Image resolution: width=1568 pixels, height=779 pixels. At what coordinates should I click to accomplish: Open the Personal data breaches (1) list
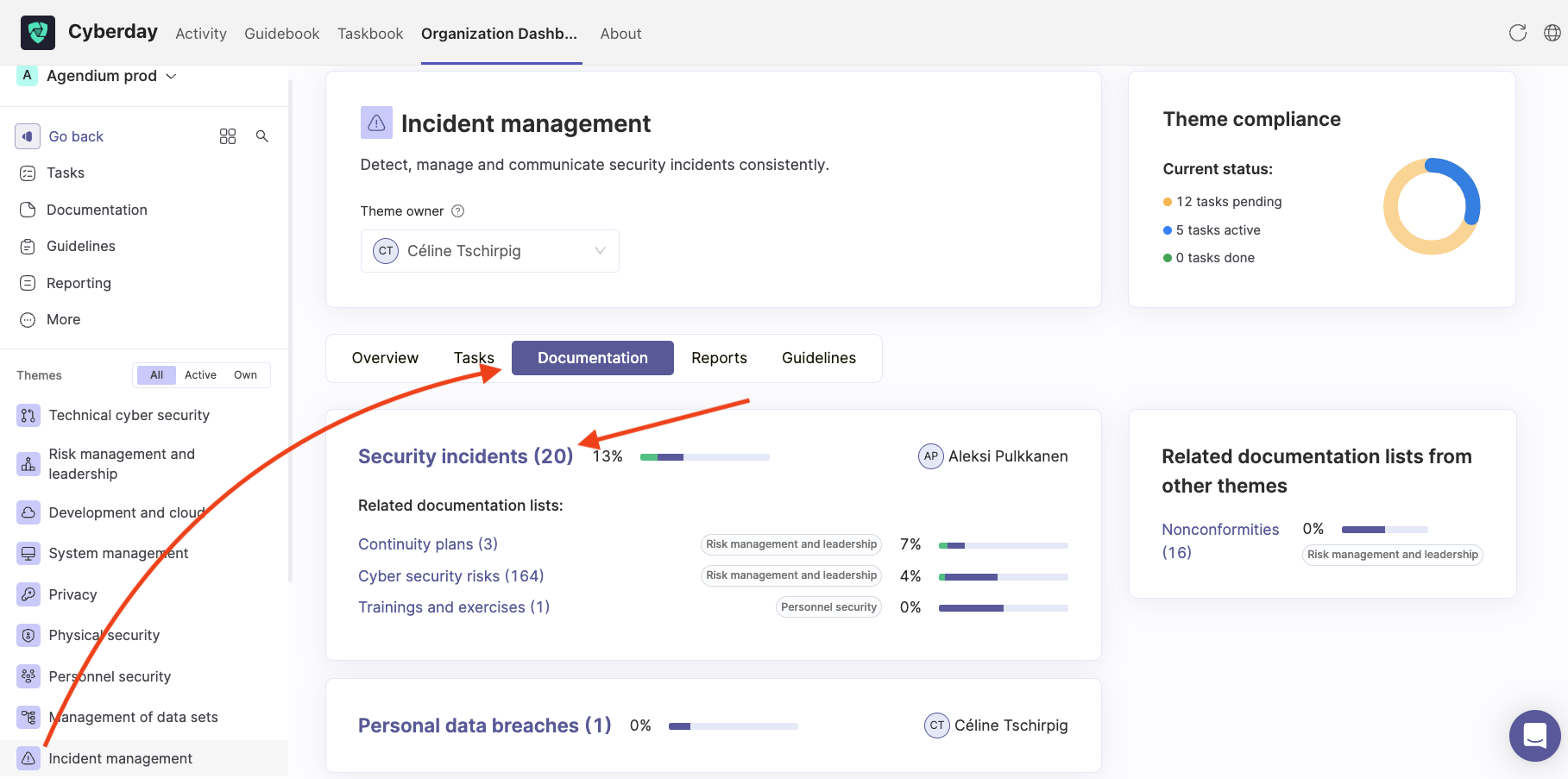point(485,726)
